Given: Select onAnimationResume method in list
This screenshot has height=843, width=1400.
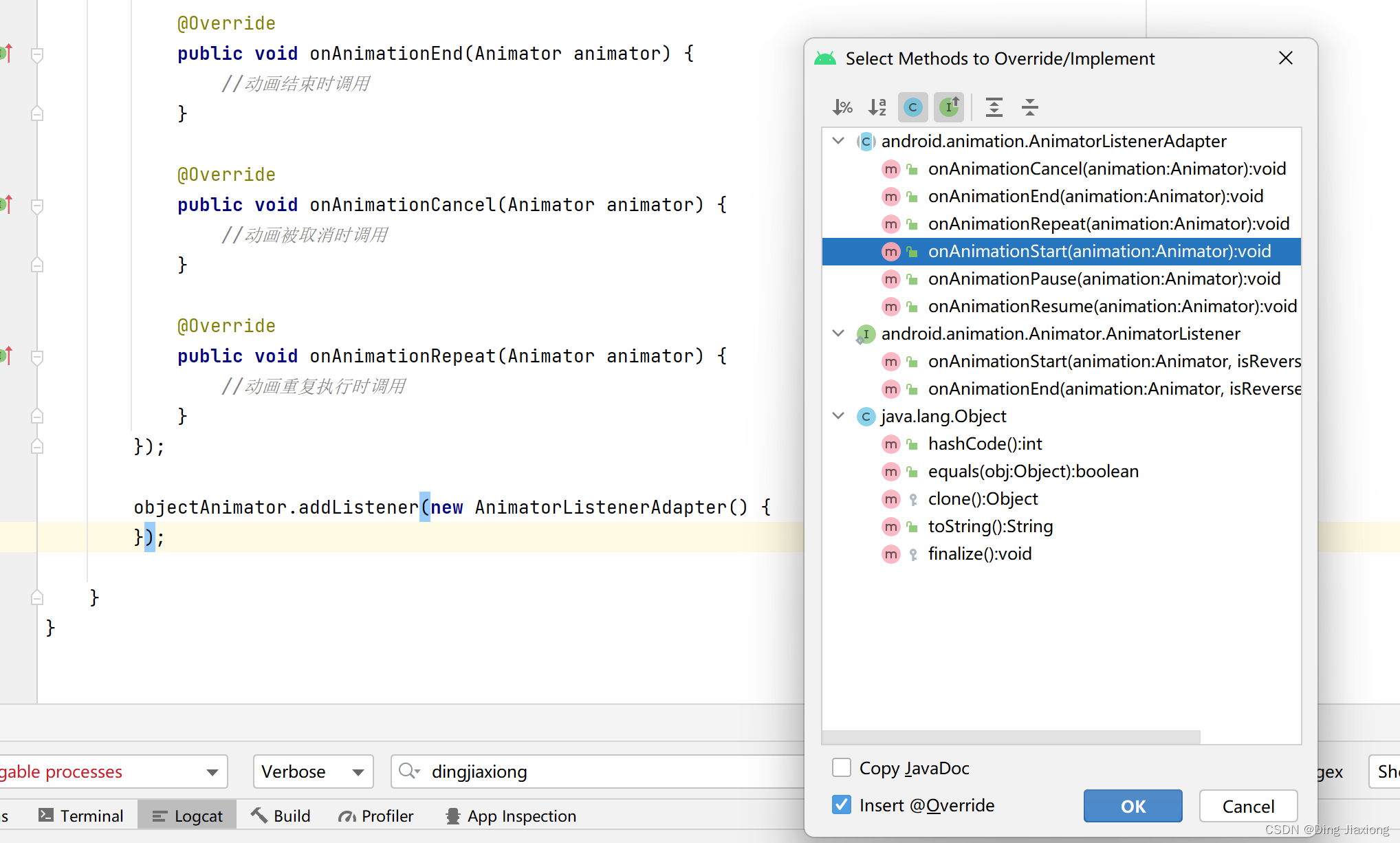Looking at the screenshot, I should (1062, 307).
